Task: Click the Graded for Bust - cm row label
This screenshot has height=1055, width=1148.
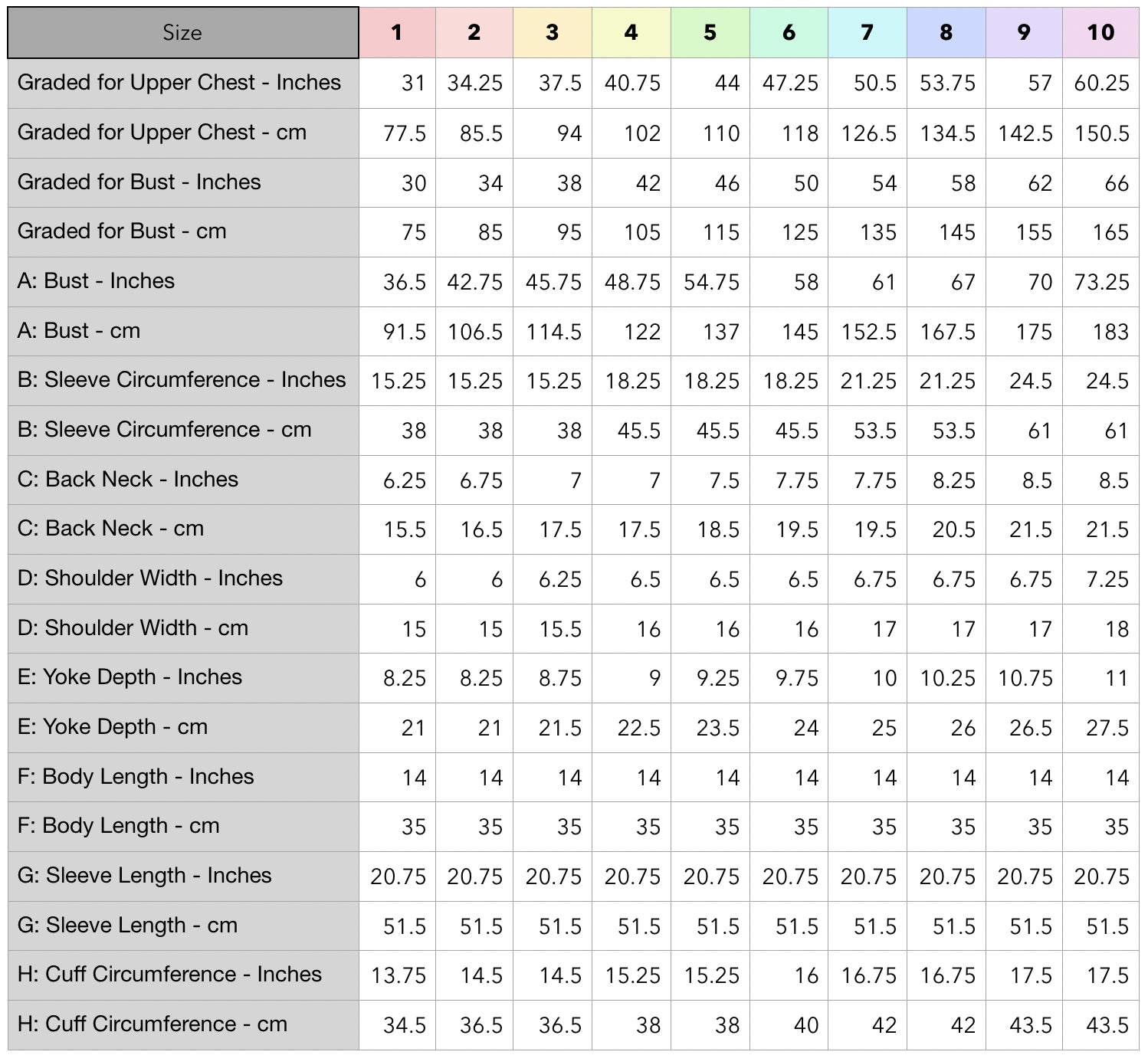Action: (122, 231)
